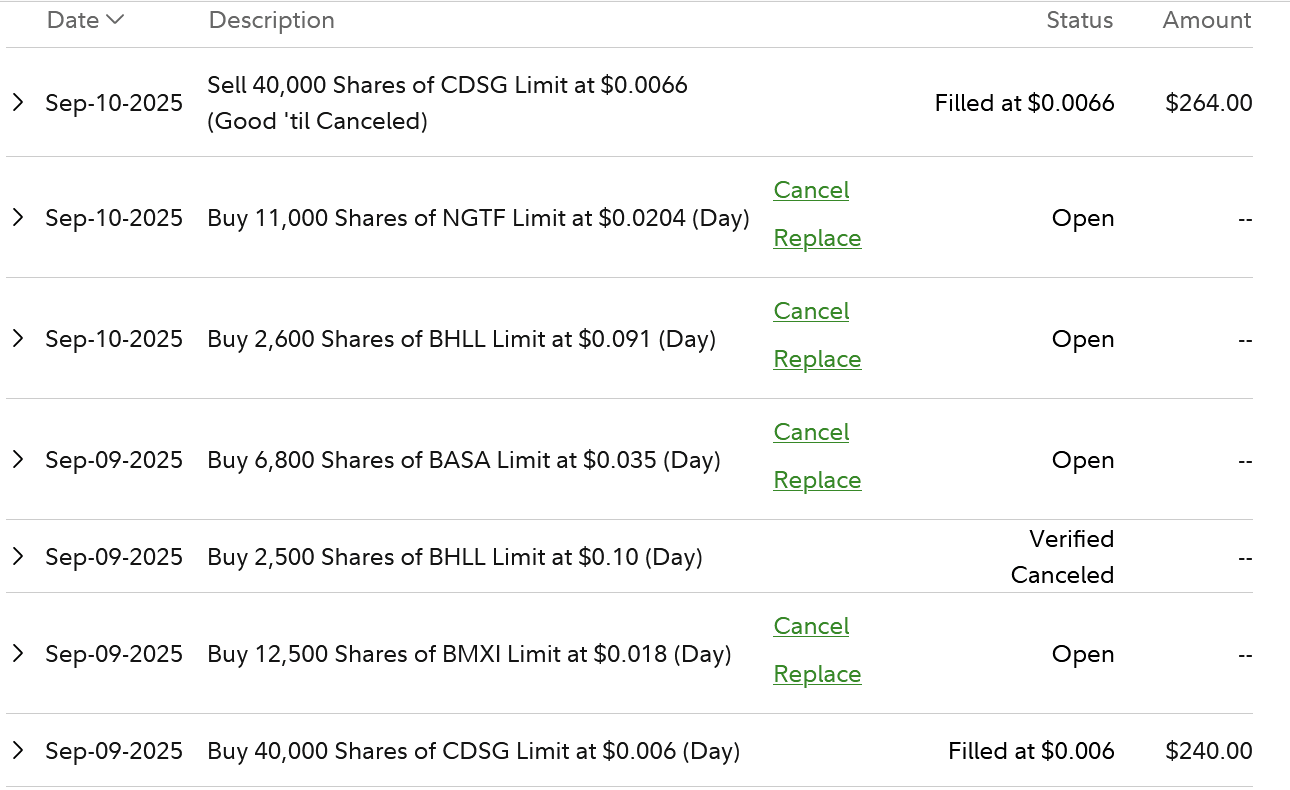
Task: Replace the NGTF limit order
Action: pyautogui.click(x=817, y=238)
